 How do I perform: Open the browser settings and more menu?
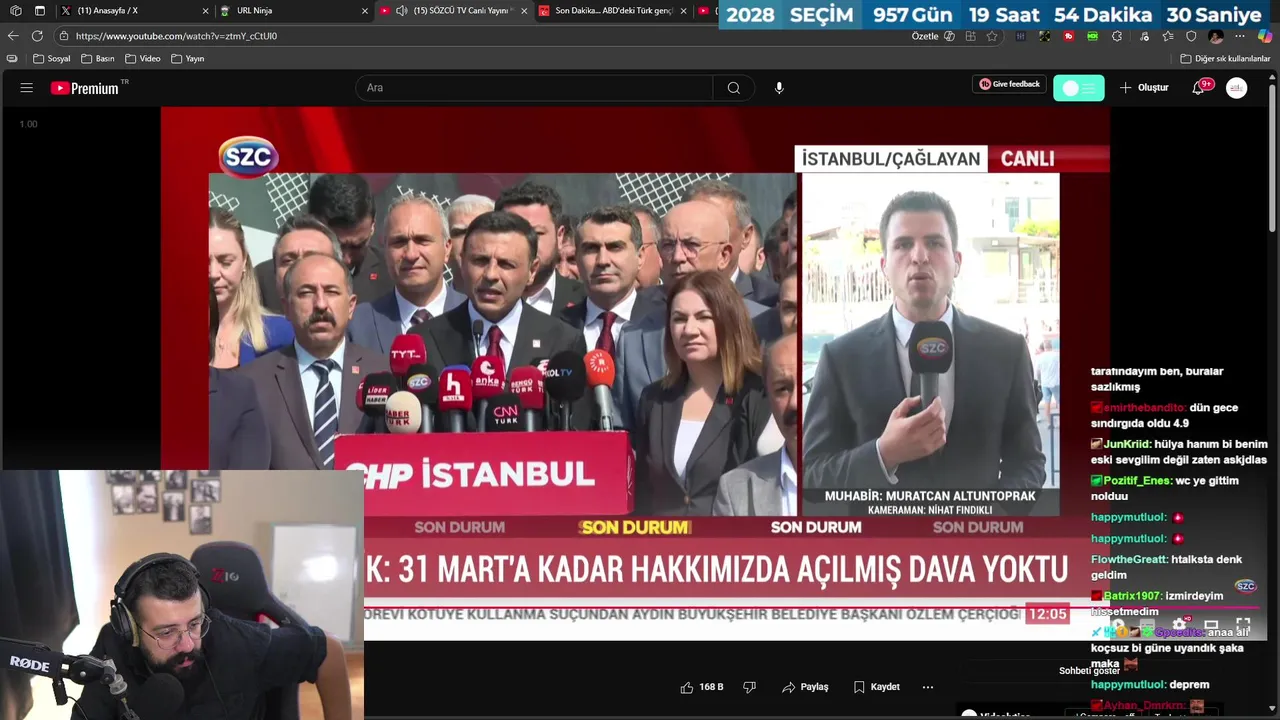1240,36
